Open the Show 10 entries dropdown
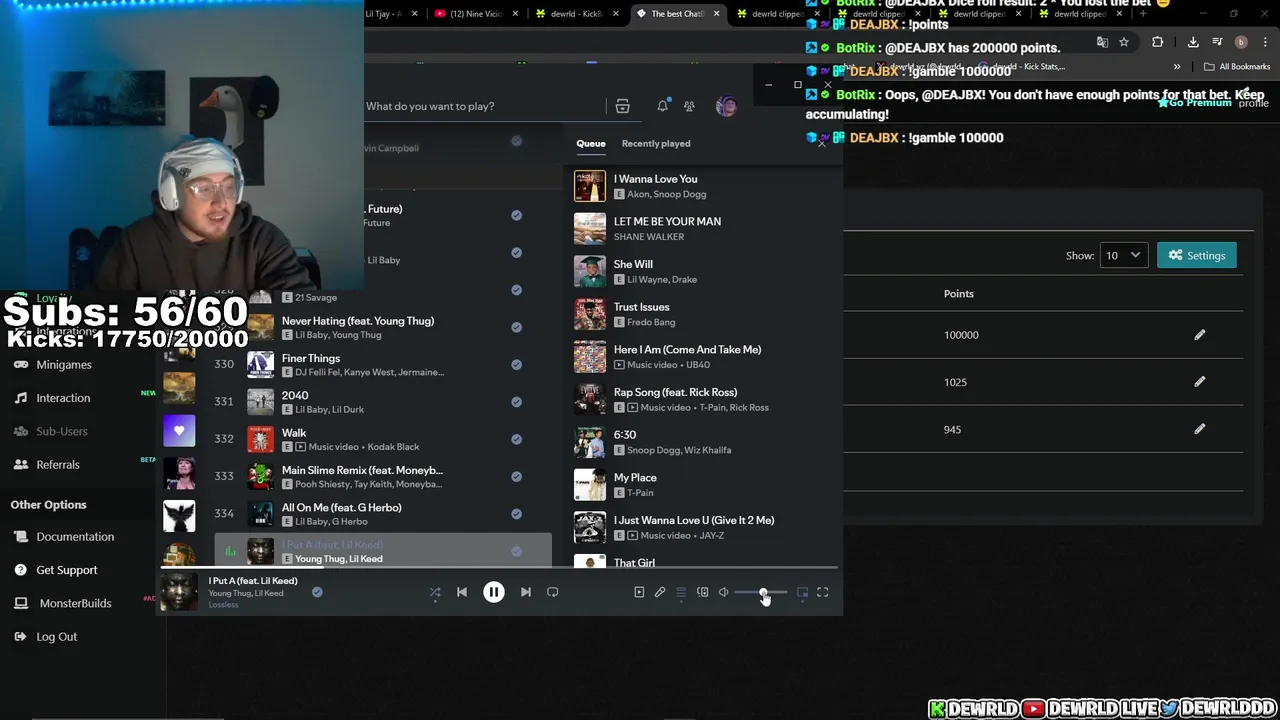The height and width of the screenshot is (720, 1280). [1122, 255]
